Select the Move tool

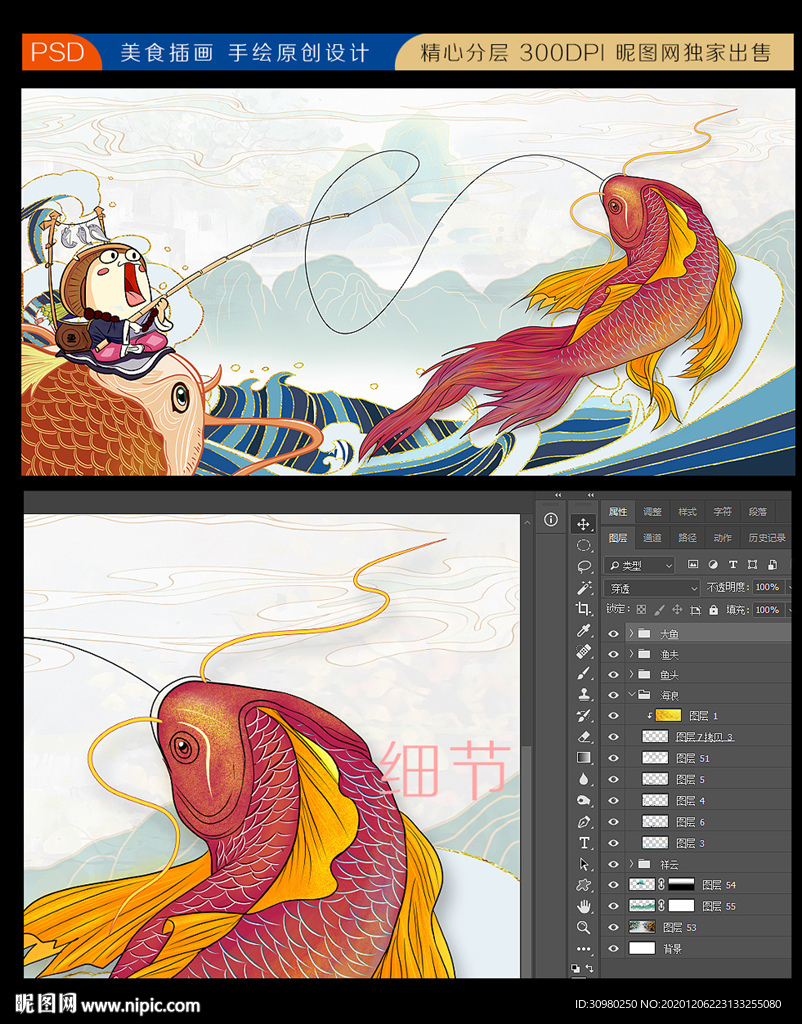coord(584,524)
